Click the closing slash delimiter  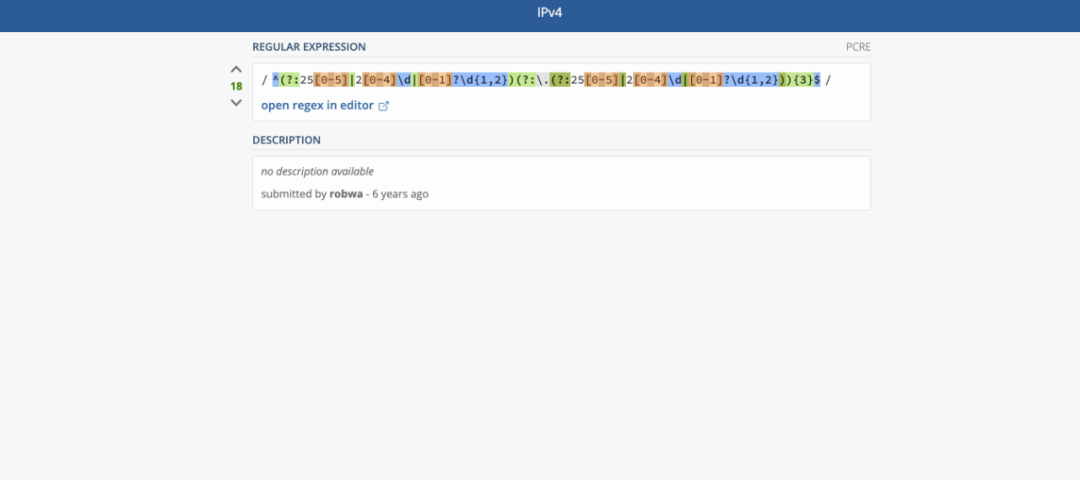tap(828, 80)
